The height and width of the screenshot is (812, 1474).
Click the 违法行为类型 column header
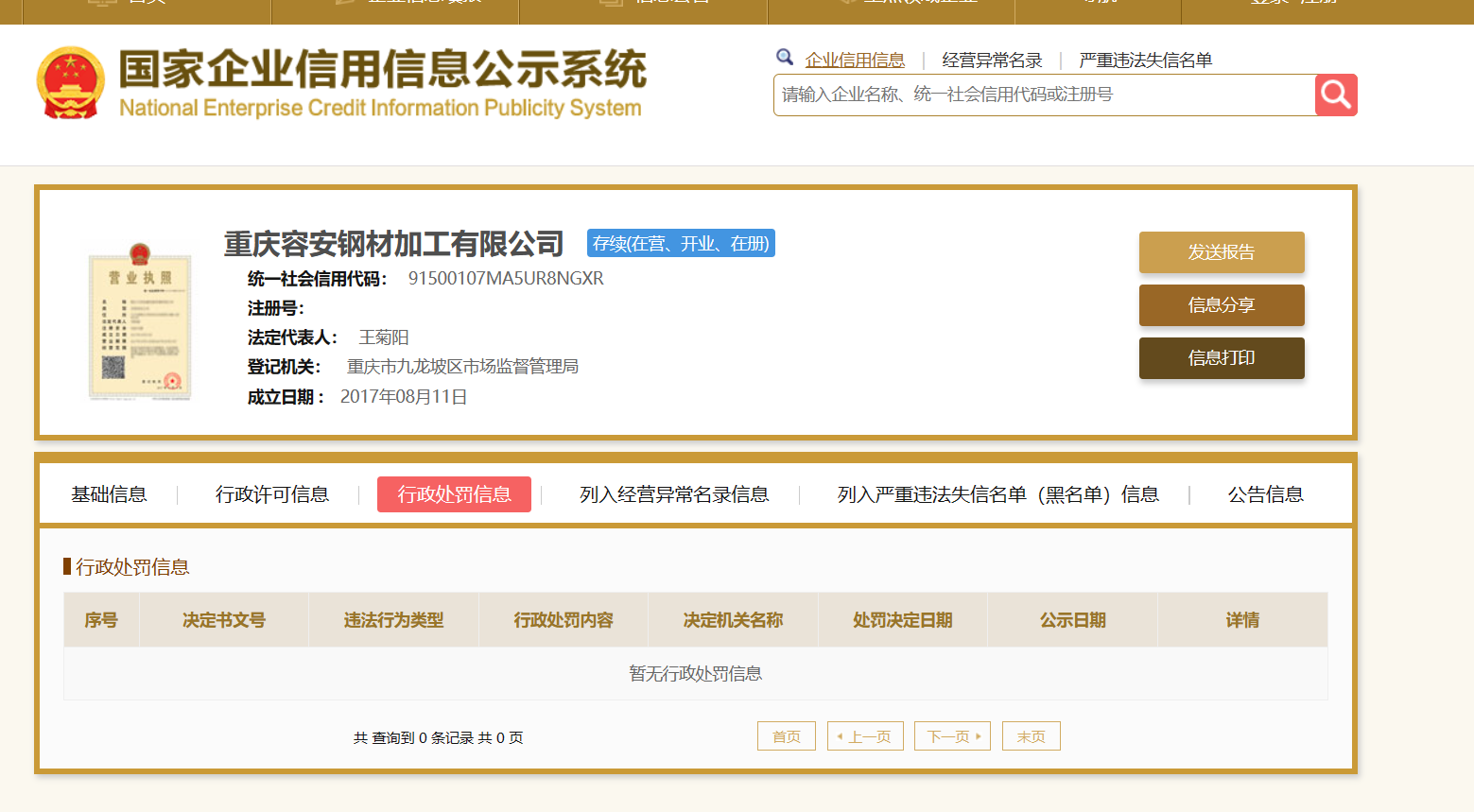393,620
